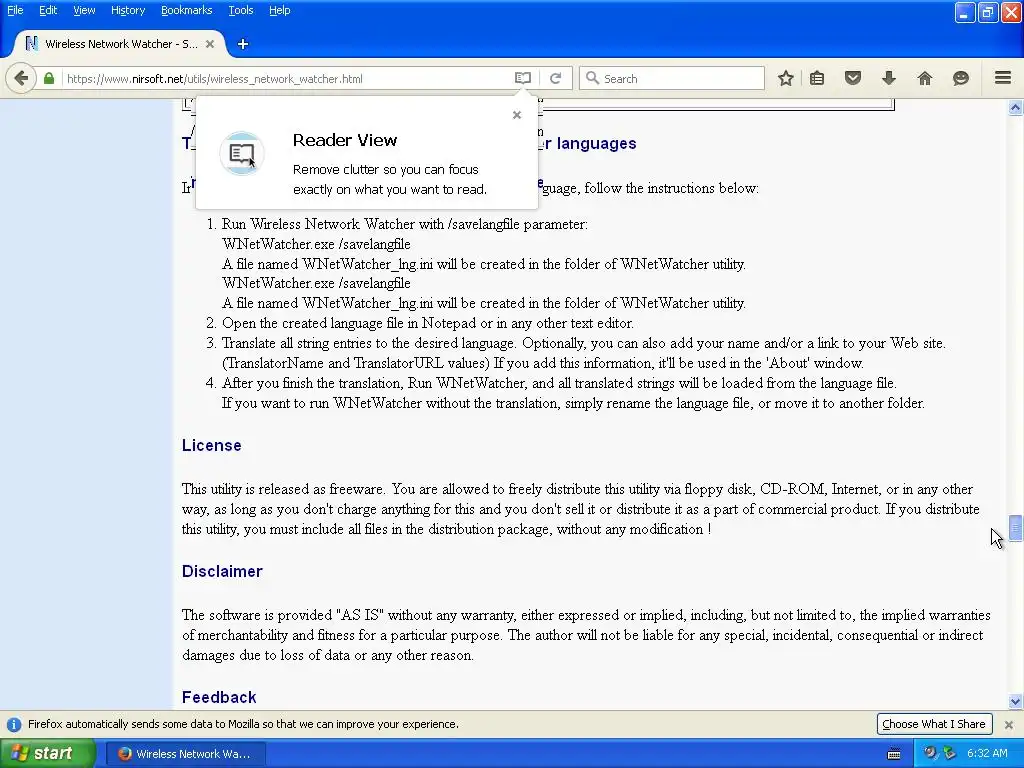1024x768 pixels.
Task: Open the Tools menu
Action: [x=240, y=10]
